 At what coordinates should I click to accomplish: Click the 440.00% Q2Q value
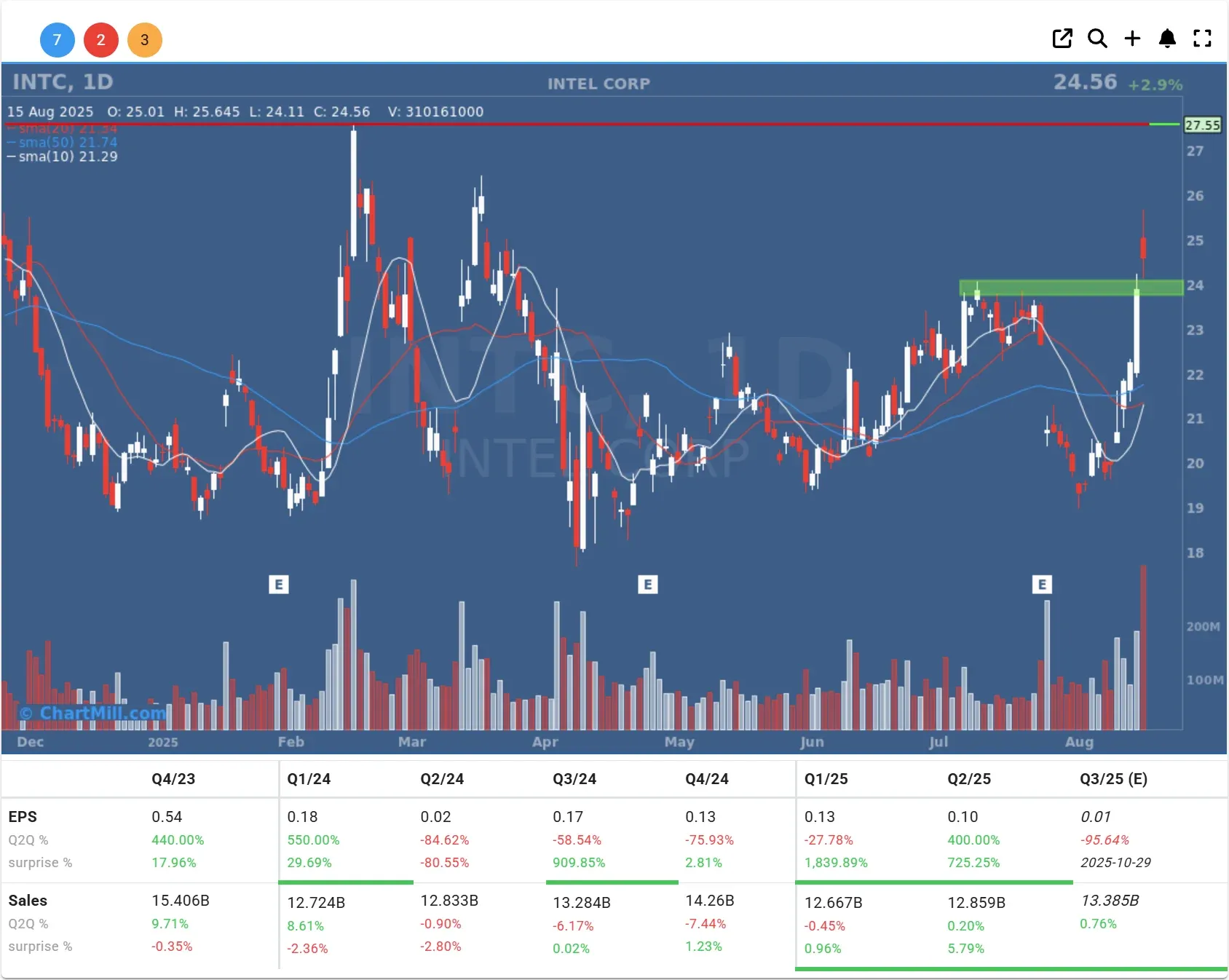coord(178,839)
